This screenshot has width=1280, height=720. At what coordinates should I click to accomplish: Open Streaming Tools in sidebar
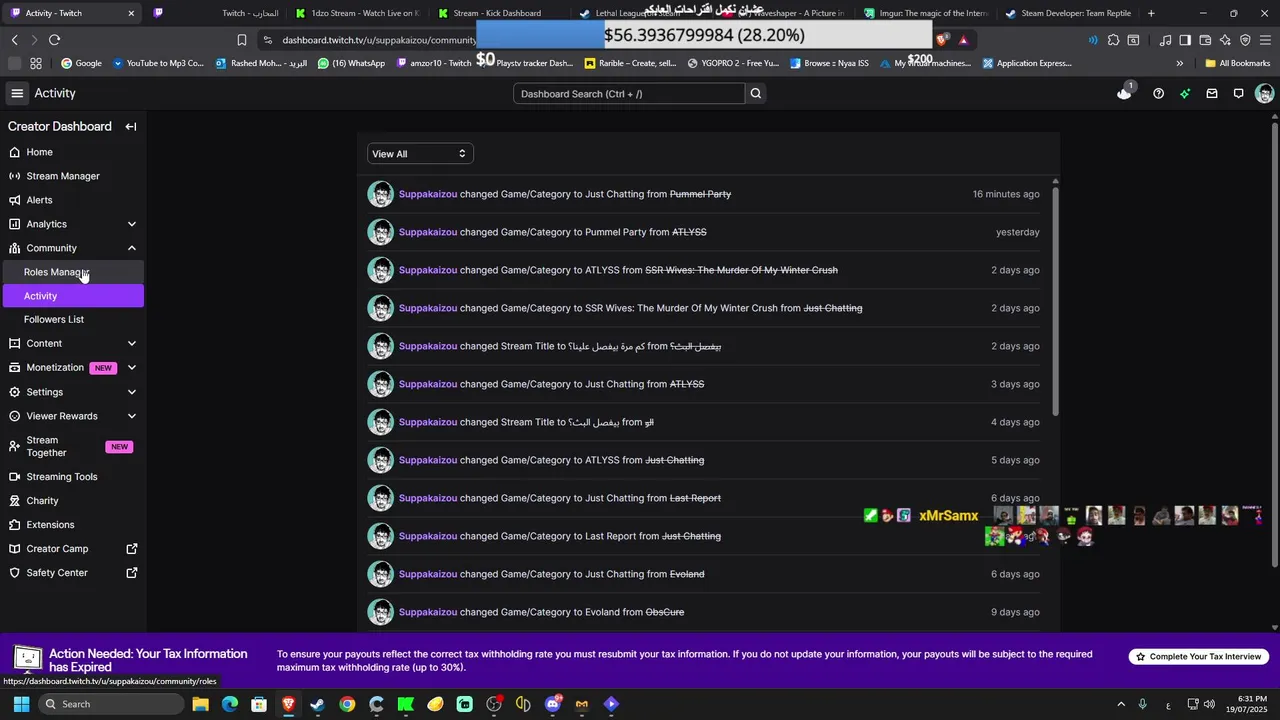click(x=72, y=477)
